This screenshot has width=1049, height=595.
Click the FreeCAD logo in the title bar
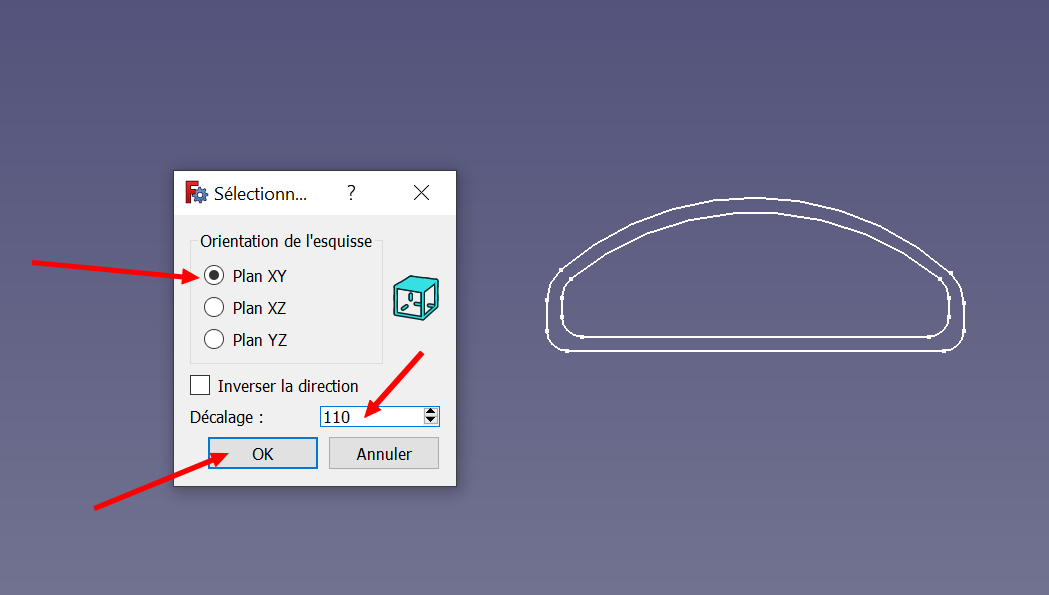(x=197, y=192)
